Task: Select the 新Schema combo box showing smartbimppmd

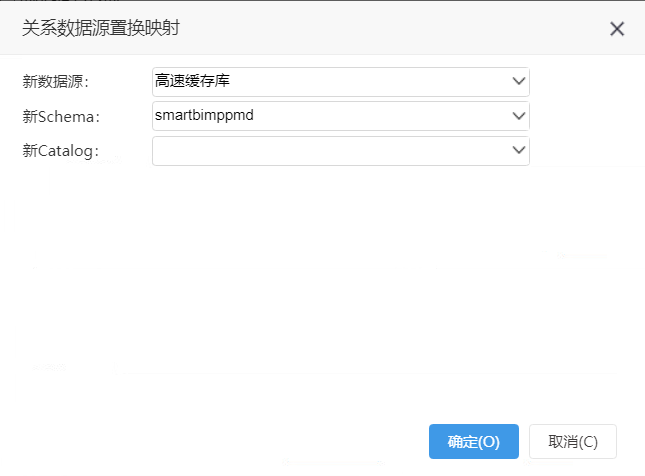Action: (341, 116)
